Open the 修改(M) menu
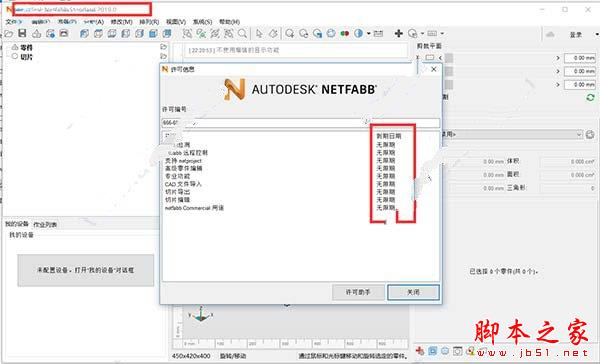Viewport: 600px width, 364px height. click(x=121, y=22)
